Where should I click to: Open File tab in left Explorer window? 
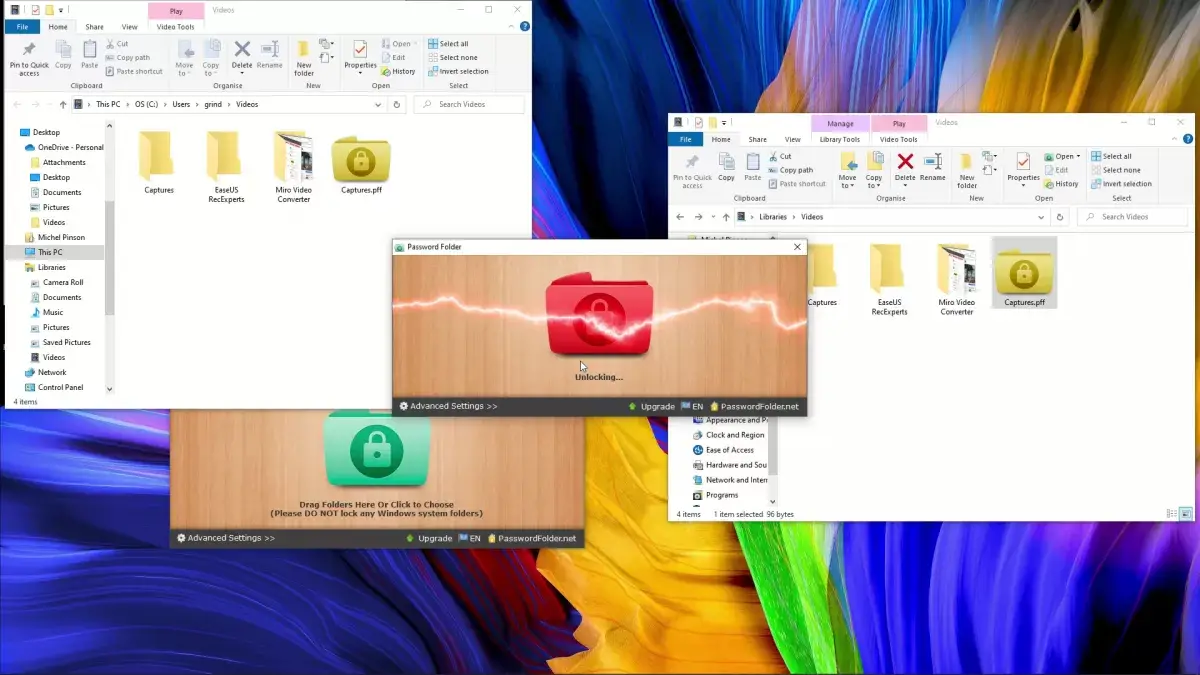point(22,27)
